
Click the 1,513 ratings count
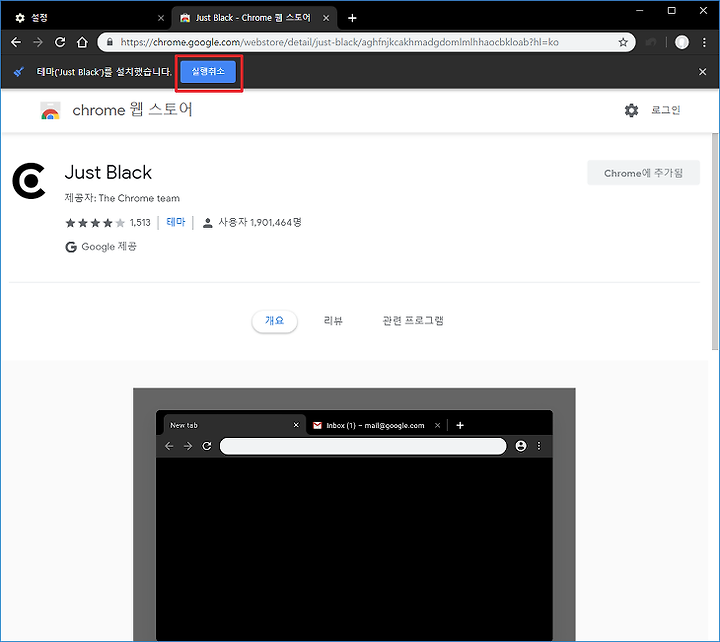(x=140, y=223)
